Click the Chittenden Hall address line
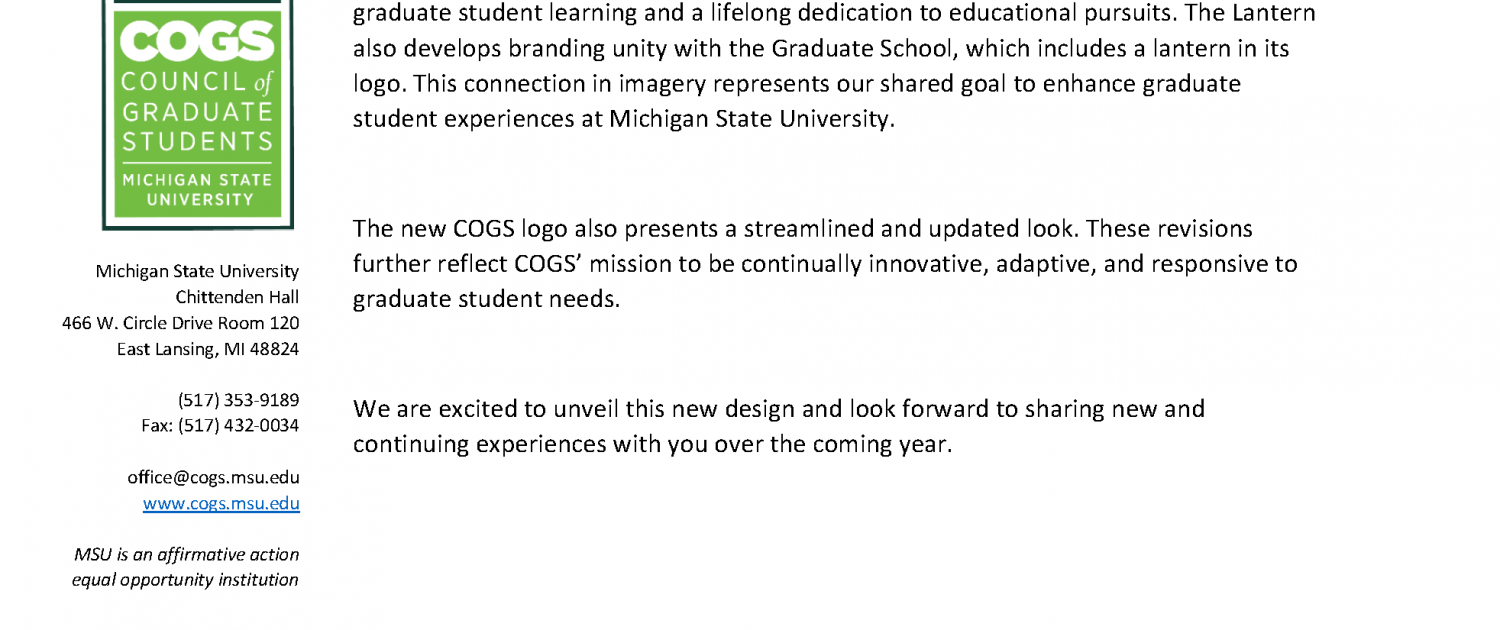This screenshot has width=1500, height=630. tap(237, 297)
